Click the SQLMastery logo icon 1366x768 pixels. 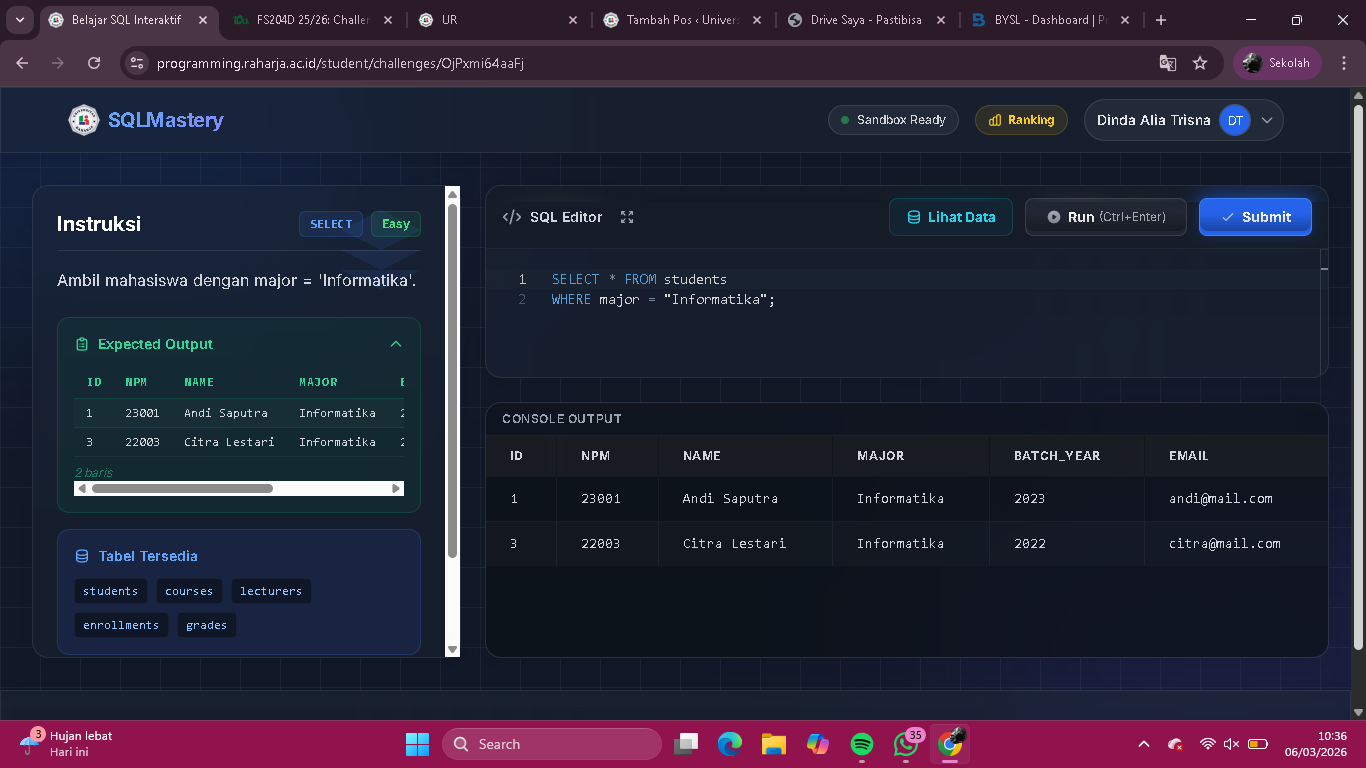(84, 120)
